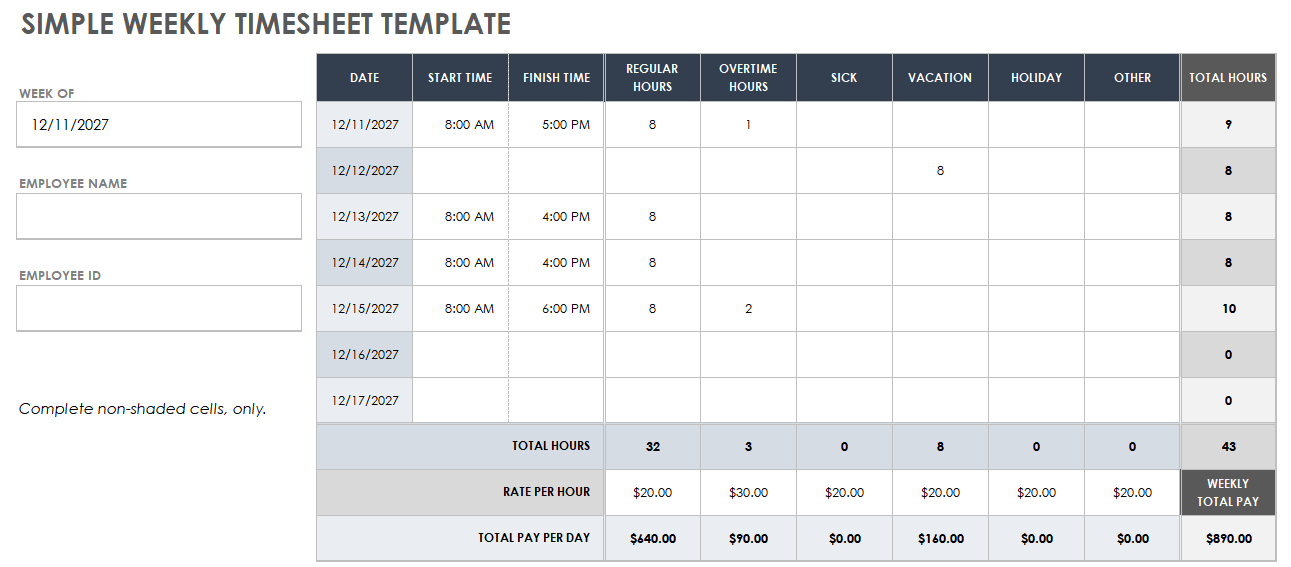Screen dimensions: 1291x567
Task: Click the 12/16/2027 date cell
Action: point(364,355)
